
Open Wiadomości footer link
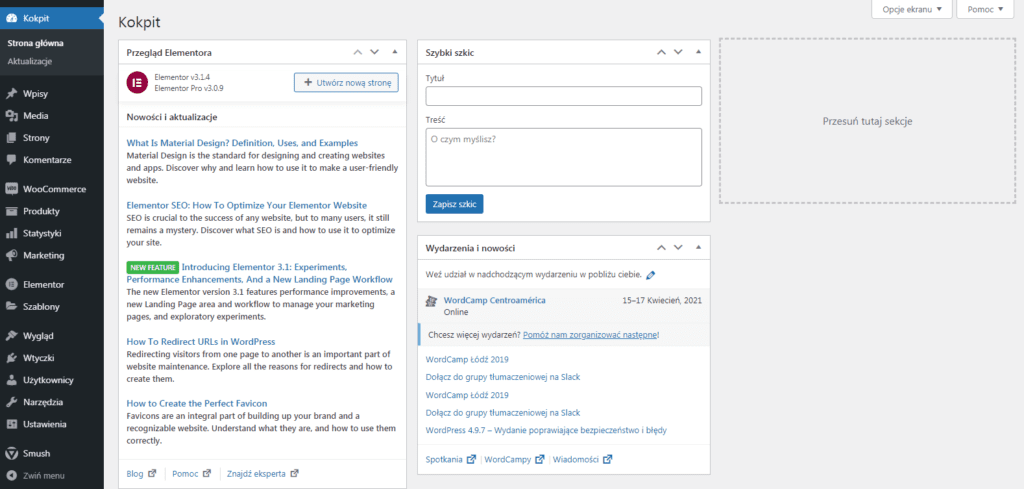pos(575,459)
